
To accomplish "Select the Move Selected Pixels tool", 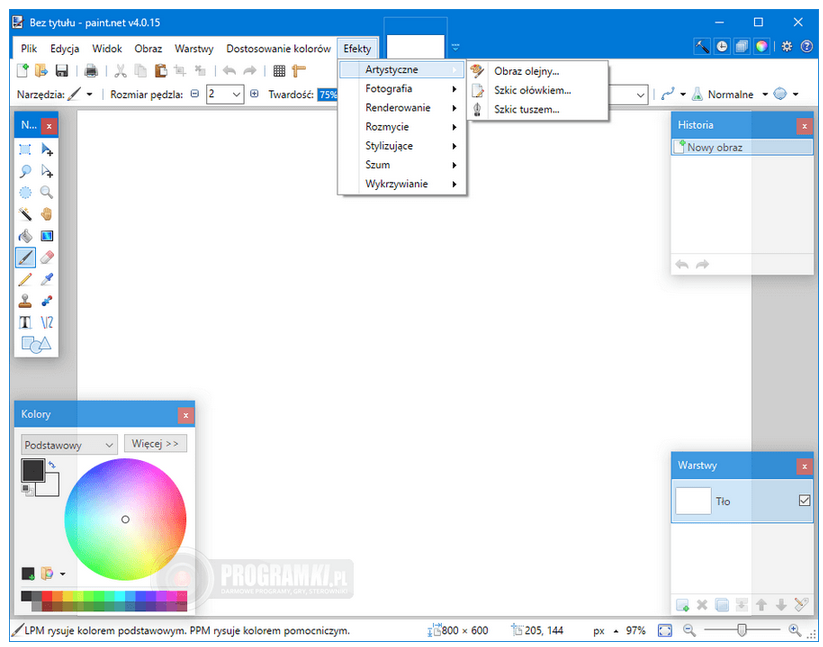I will (x=47, y=150).
